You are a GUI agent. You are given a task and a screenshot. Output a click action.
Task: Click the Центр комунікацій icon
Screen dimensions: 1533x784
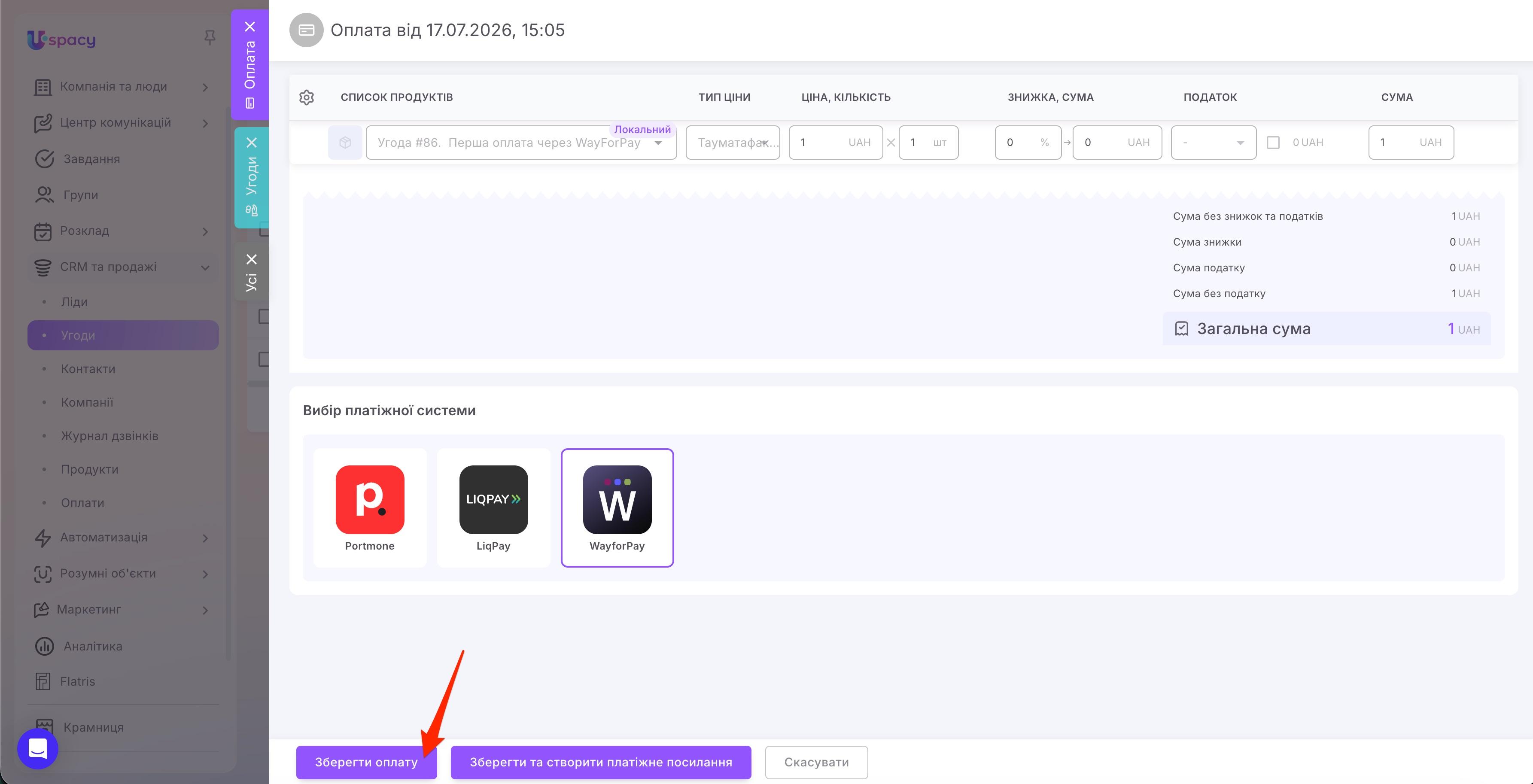[x=43, y=122]
